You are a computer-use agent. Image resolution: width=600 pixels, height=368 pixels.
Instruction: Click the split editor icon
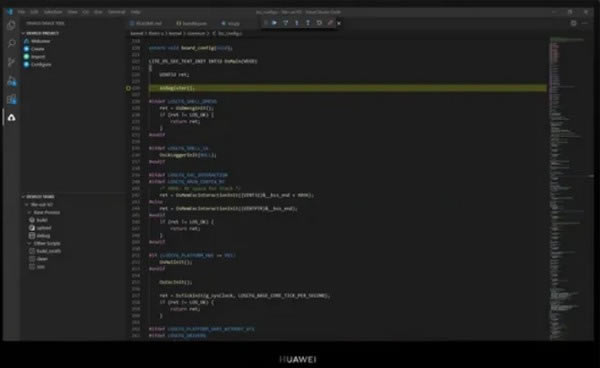[x=573, y=23]
